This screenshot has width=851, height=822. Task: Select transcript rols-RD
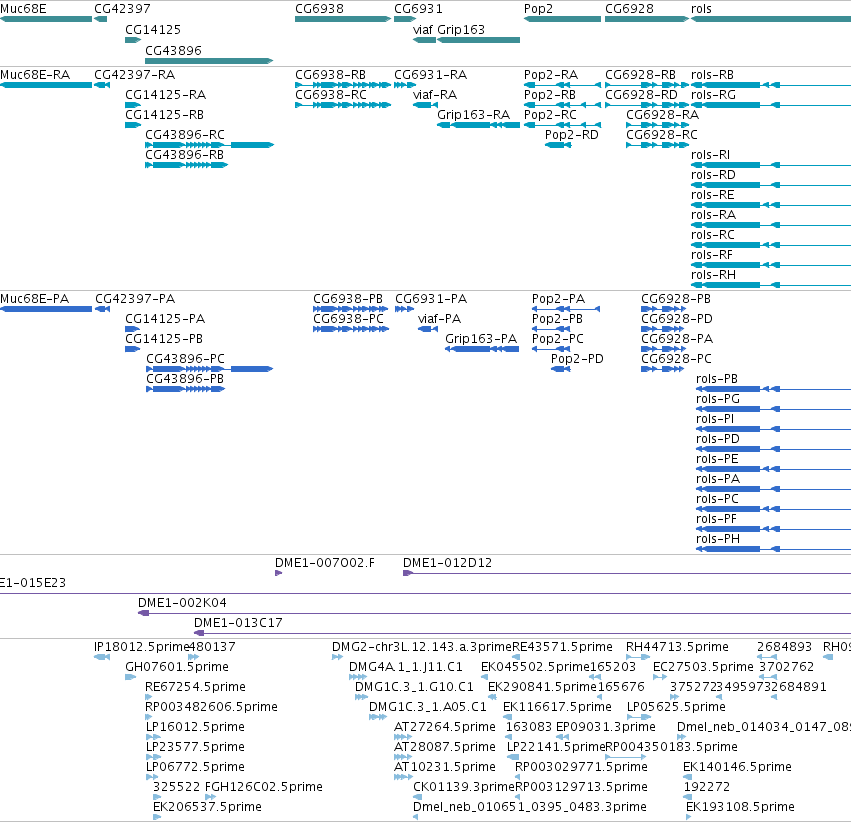713,175
